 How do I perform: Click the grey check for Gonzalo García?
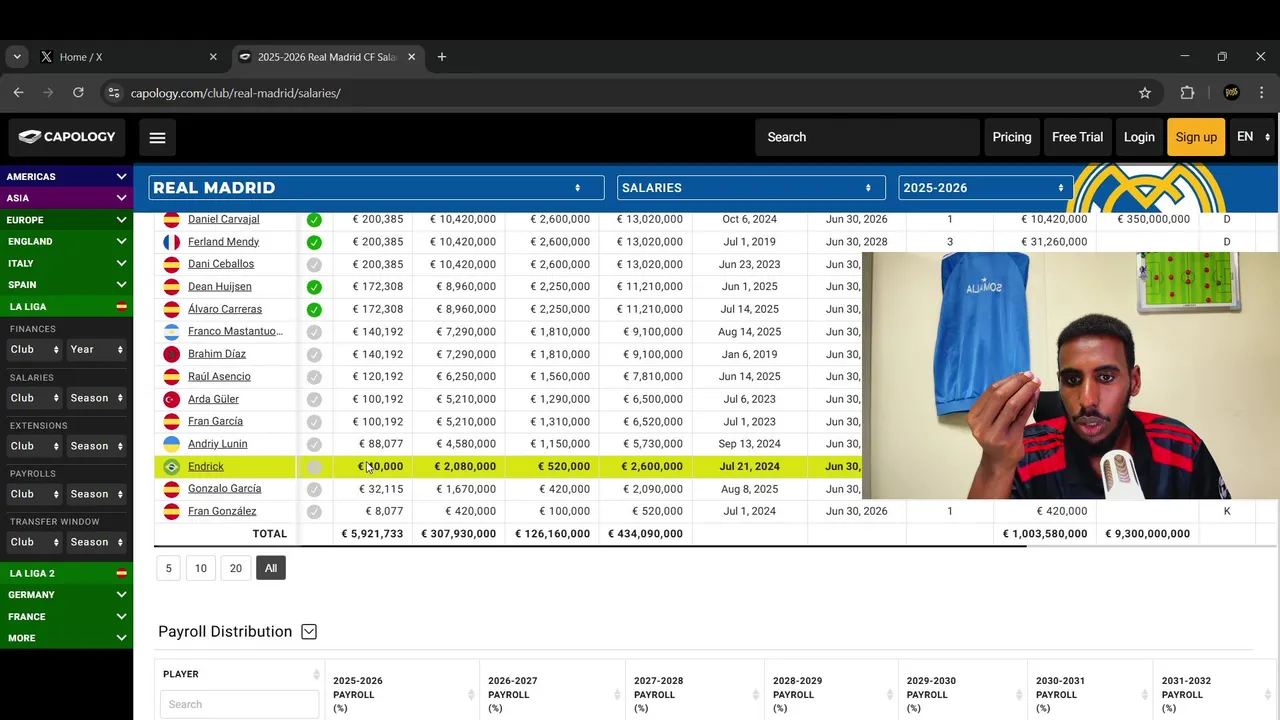point(314,489)
